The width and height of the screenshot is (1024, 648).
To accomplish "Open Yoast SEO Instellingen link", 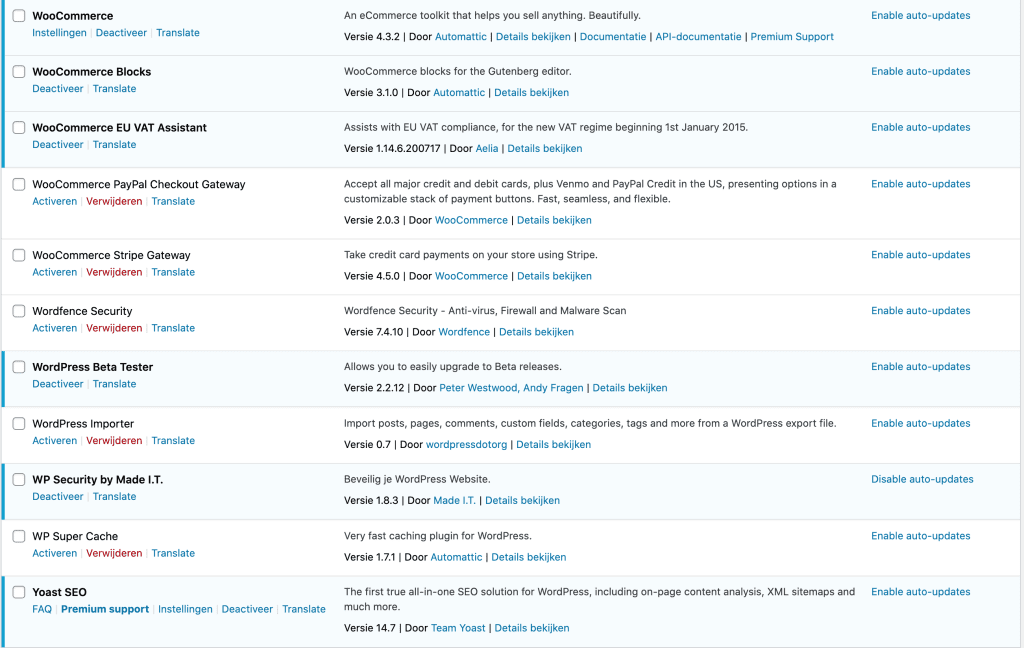I will [x=185, y=609].
